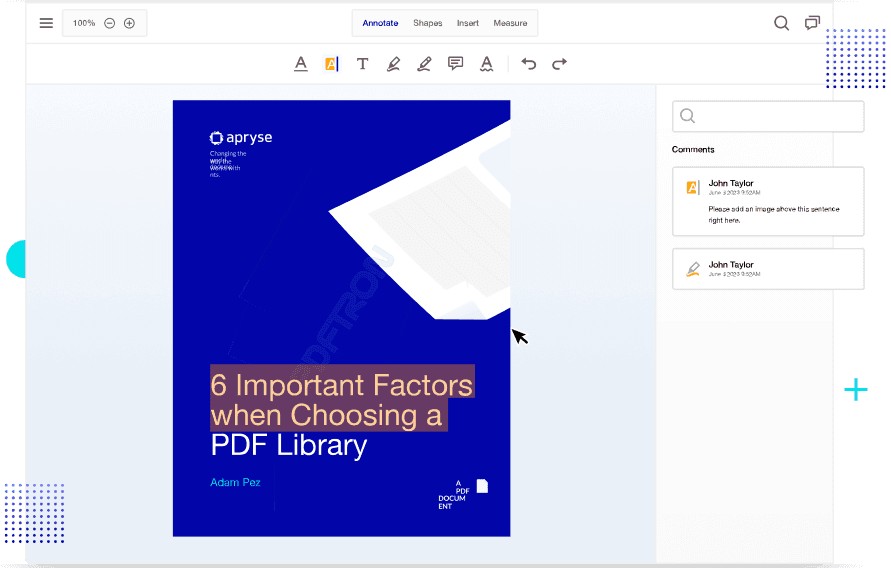The height and width of the screenshot is (568, 891).
Task: Click the highlighted '6 Important Factors' text
Action: (341, 385)
